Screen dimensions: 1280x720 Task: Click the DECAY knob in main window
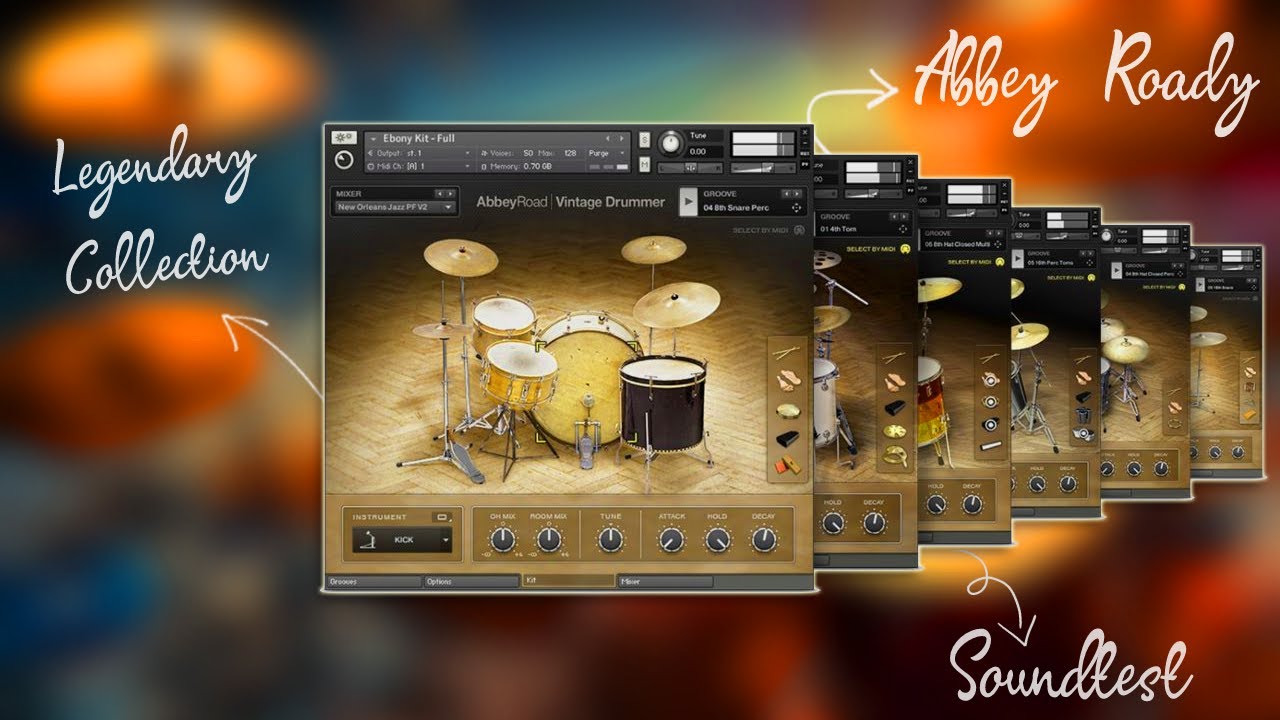(x=764, y=540)
